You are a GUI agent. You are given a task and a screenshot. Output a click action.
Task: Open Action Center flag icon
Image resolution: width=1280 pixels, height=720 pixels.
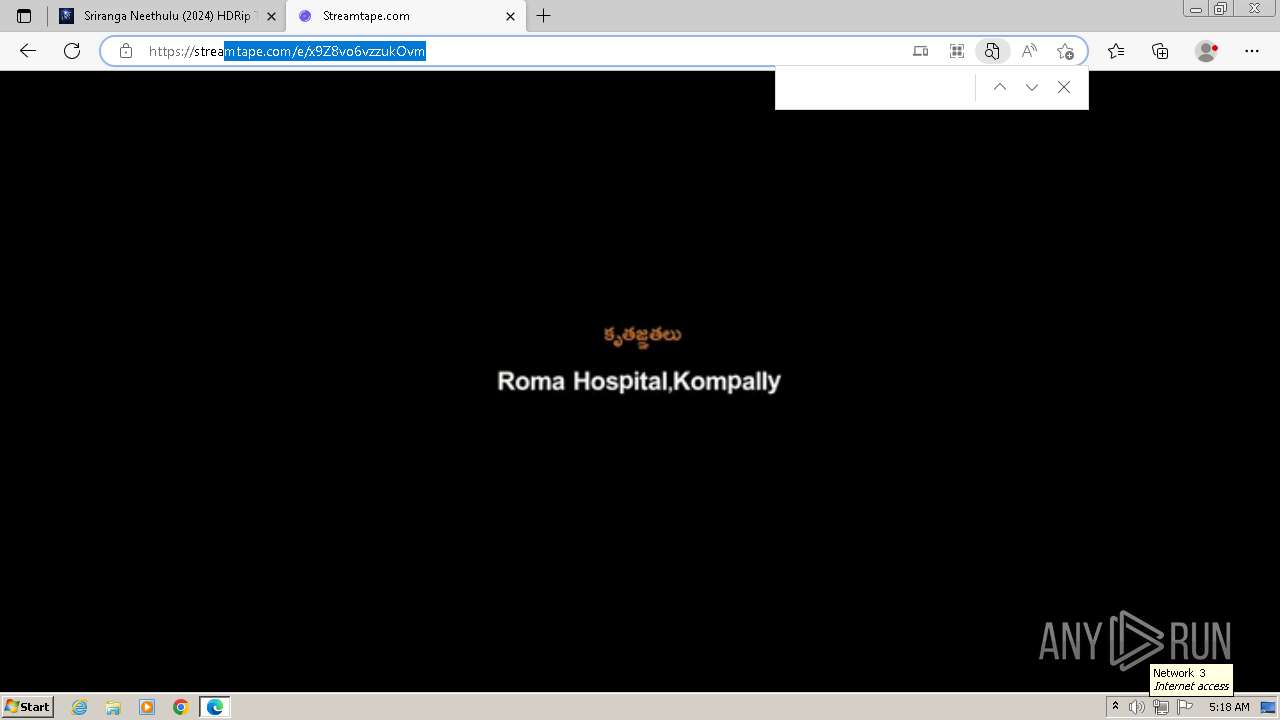tap(1185, 707)
